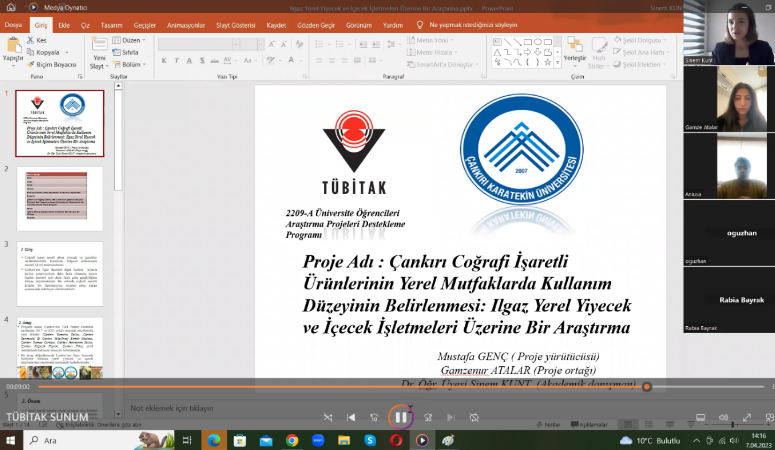This screenshot has width=775, height=450.
Task: Click clear formatting icon
Action: 299,45
